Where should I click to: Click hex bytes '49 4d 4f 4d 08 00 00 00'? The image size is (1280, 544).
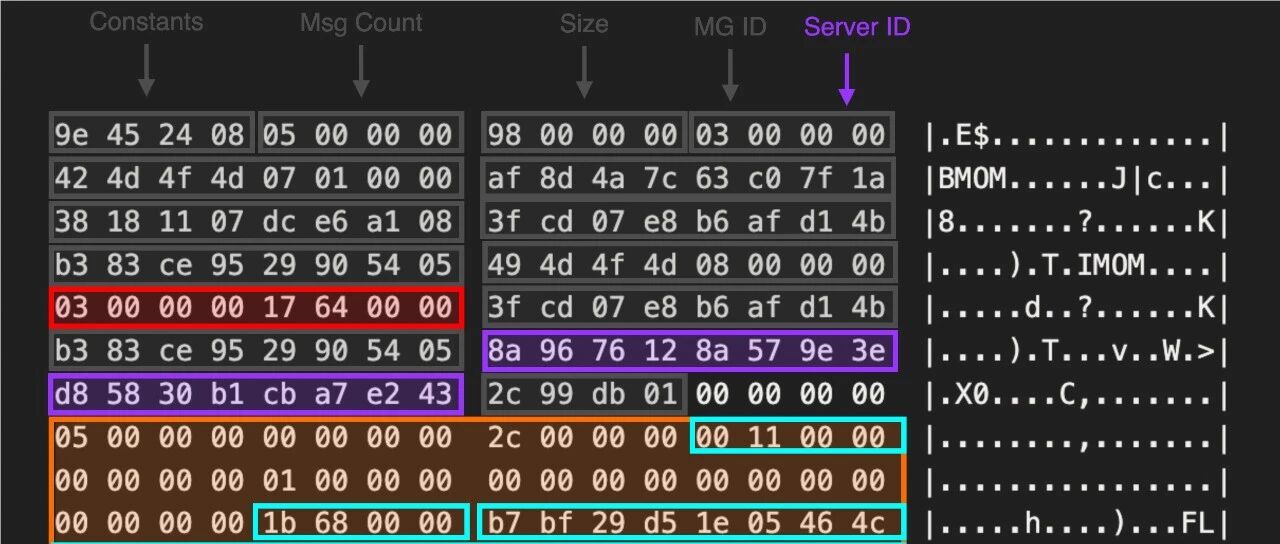click(x=690, y=264)
